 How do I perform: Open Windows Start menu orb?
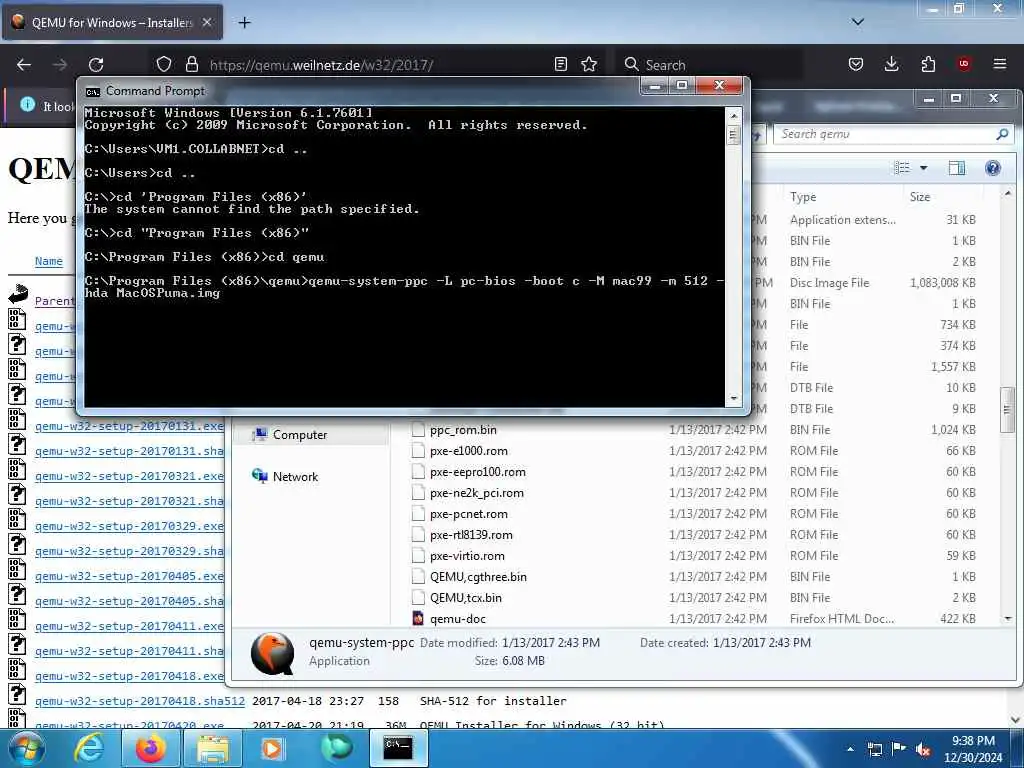point(26,748)
